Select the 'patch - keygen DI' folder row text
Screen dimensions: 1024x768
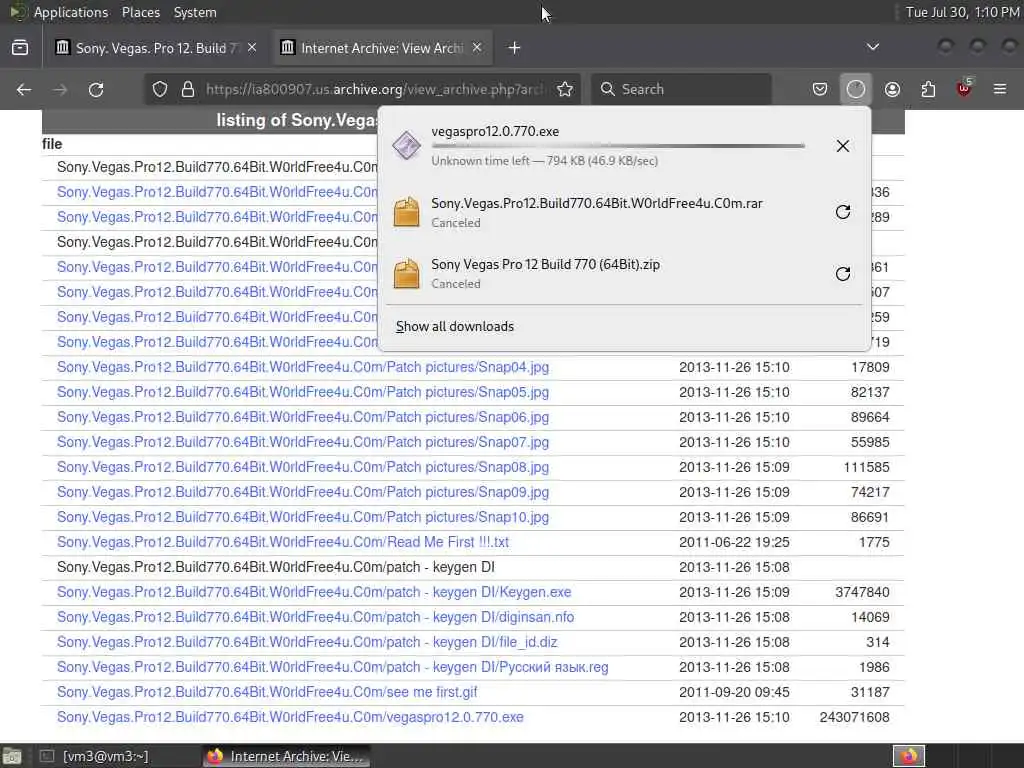click(x=276, y=567)
